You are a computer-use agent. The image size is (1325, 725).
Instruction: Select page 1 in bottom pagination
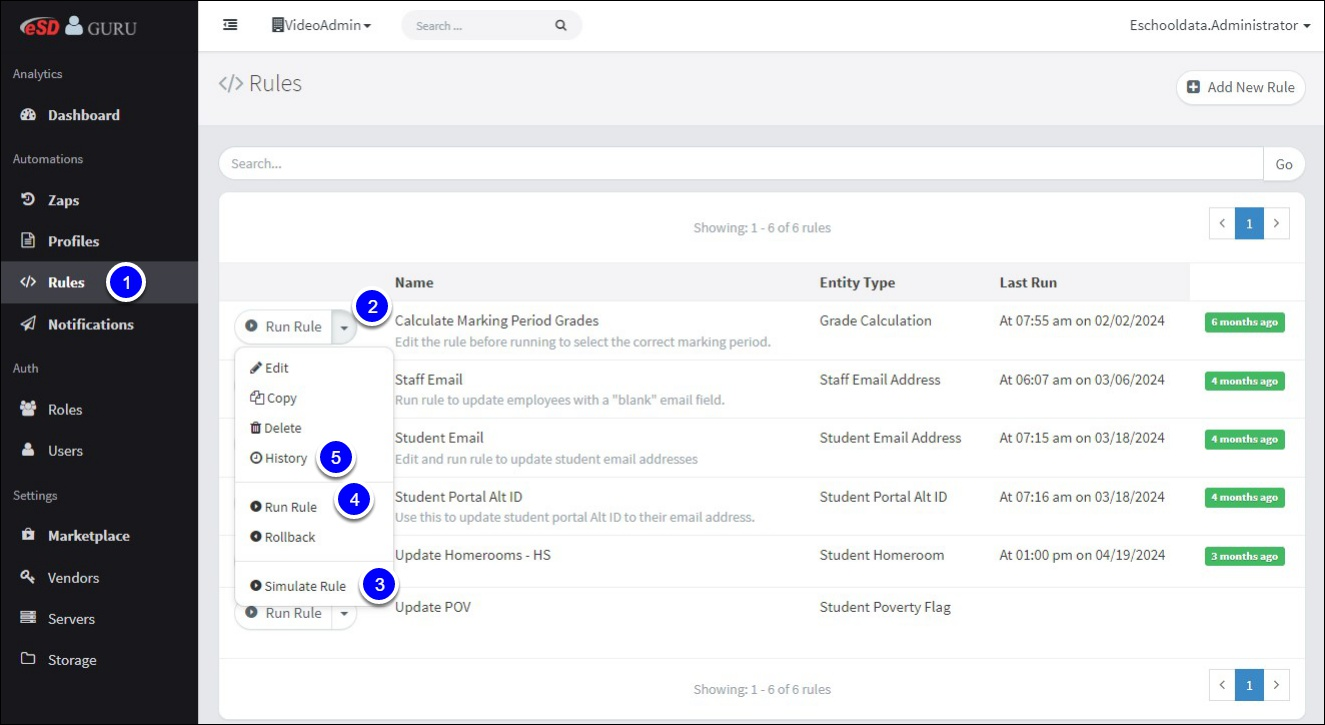tap(1249, 685)
